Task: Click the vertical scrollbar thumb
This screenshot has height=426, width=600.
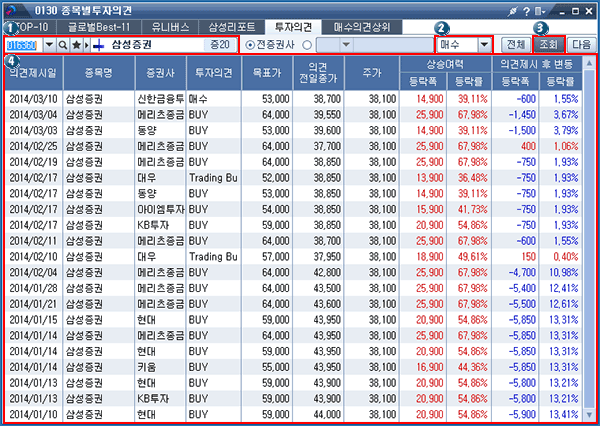Action: [x=589, y=238]
